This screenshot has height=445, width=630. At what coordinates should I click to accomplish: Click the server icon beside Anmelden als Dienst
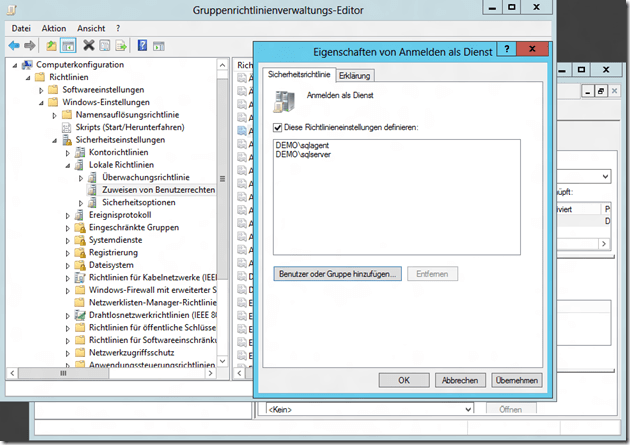coord(284,101)
